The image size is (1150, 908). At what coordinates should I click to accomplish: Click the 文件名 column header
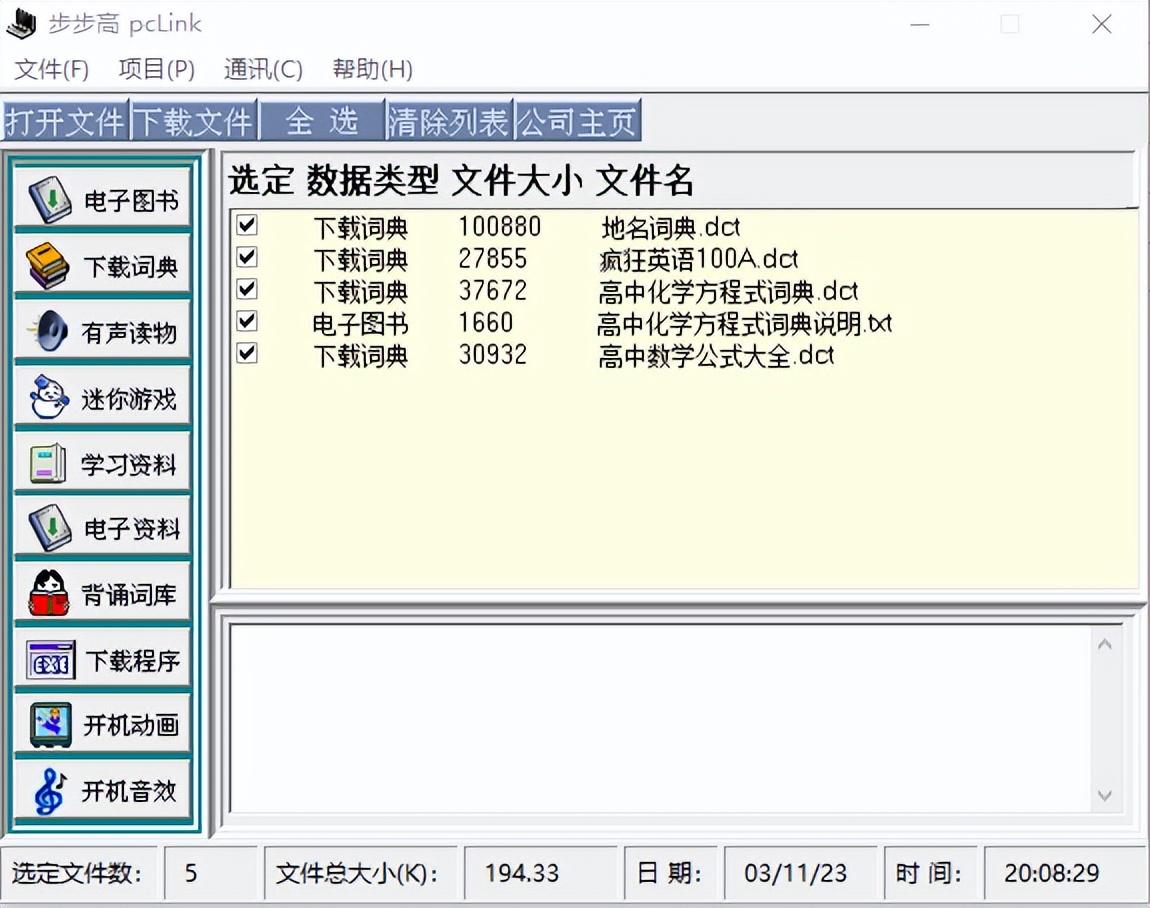point(643,180)
